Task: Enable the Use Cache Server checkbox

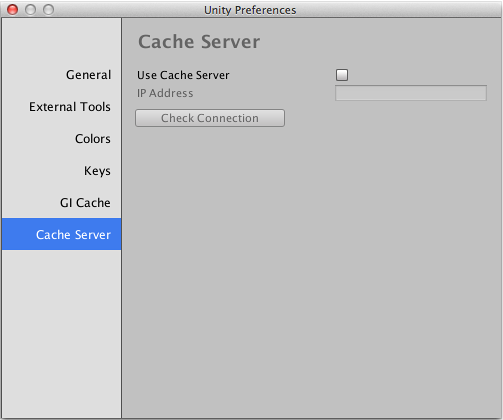Action: click(342, 75)
